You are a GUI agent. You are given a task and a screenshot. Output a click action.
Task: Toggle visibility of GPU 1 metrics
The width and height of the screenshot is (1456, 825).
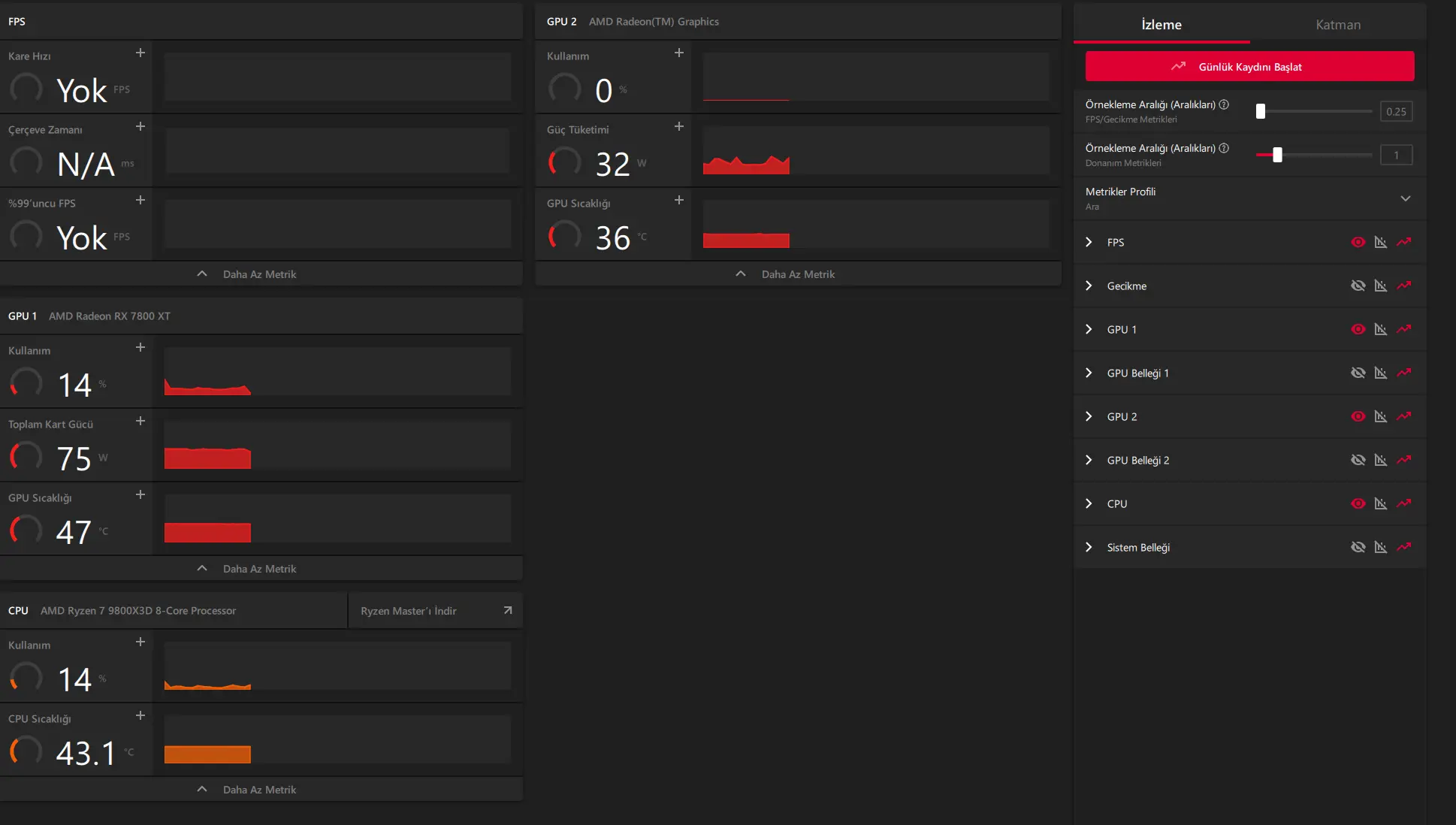click(1358, 329)
